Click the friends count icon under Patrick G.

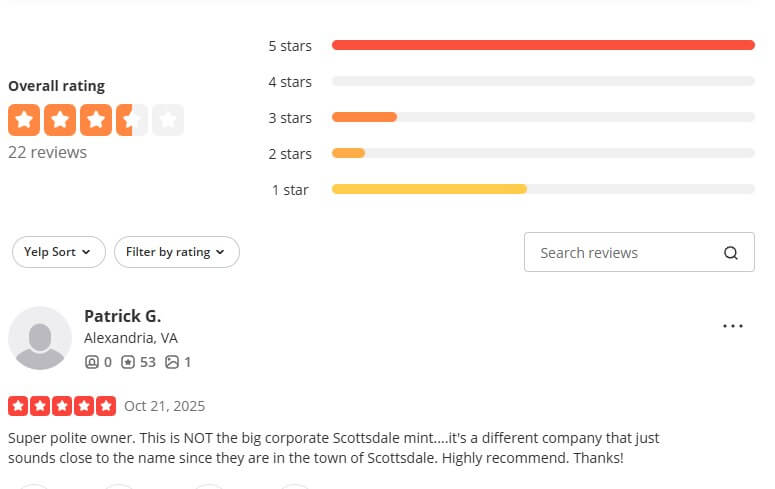point(92,362)
